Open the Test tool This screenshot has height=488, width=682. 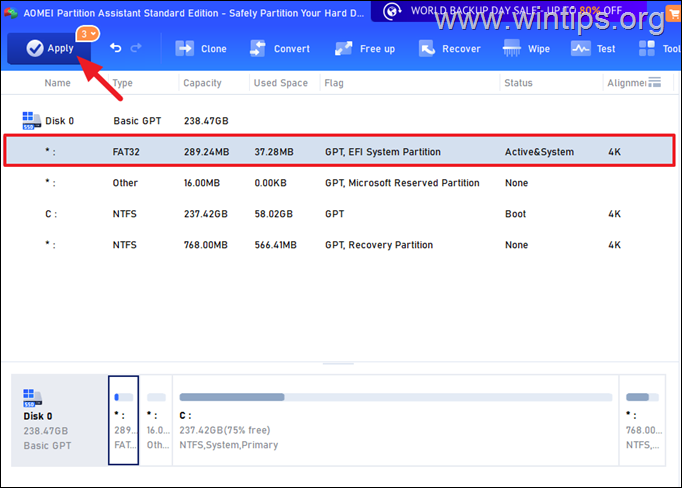[594, 48]
